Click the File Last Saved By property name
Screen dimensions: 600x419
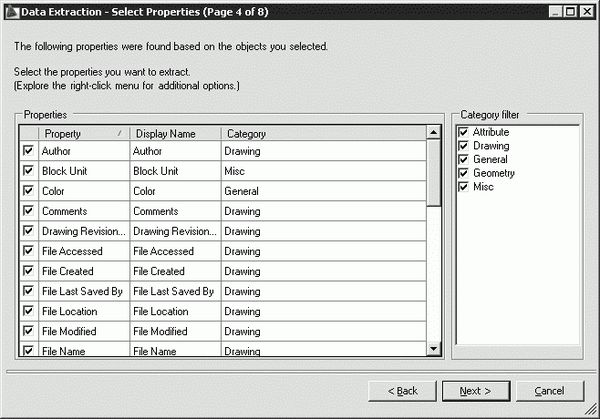tap(82, 291)
